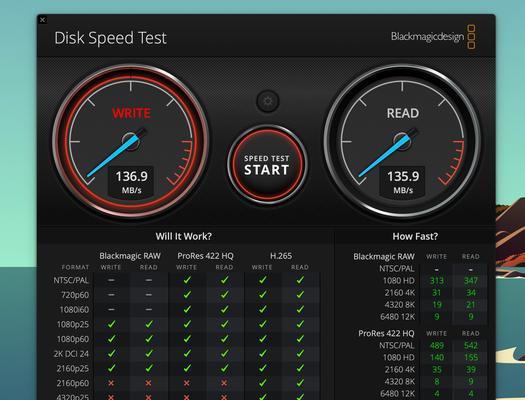Click NTSC/PAL H.265 write checkmark
Screen dimensions: 525x400
[x=262, y=280]
